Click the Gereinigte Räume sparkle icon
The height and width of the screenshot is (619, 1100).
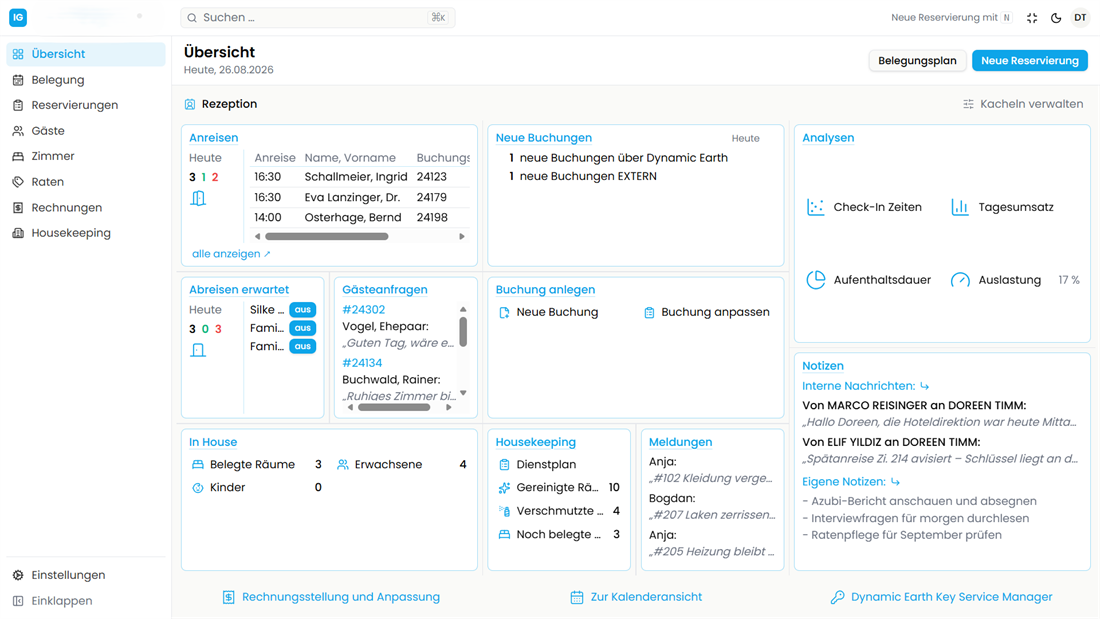504,487
